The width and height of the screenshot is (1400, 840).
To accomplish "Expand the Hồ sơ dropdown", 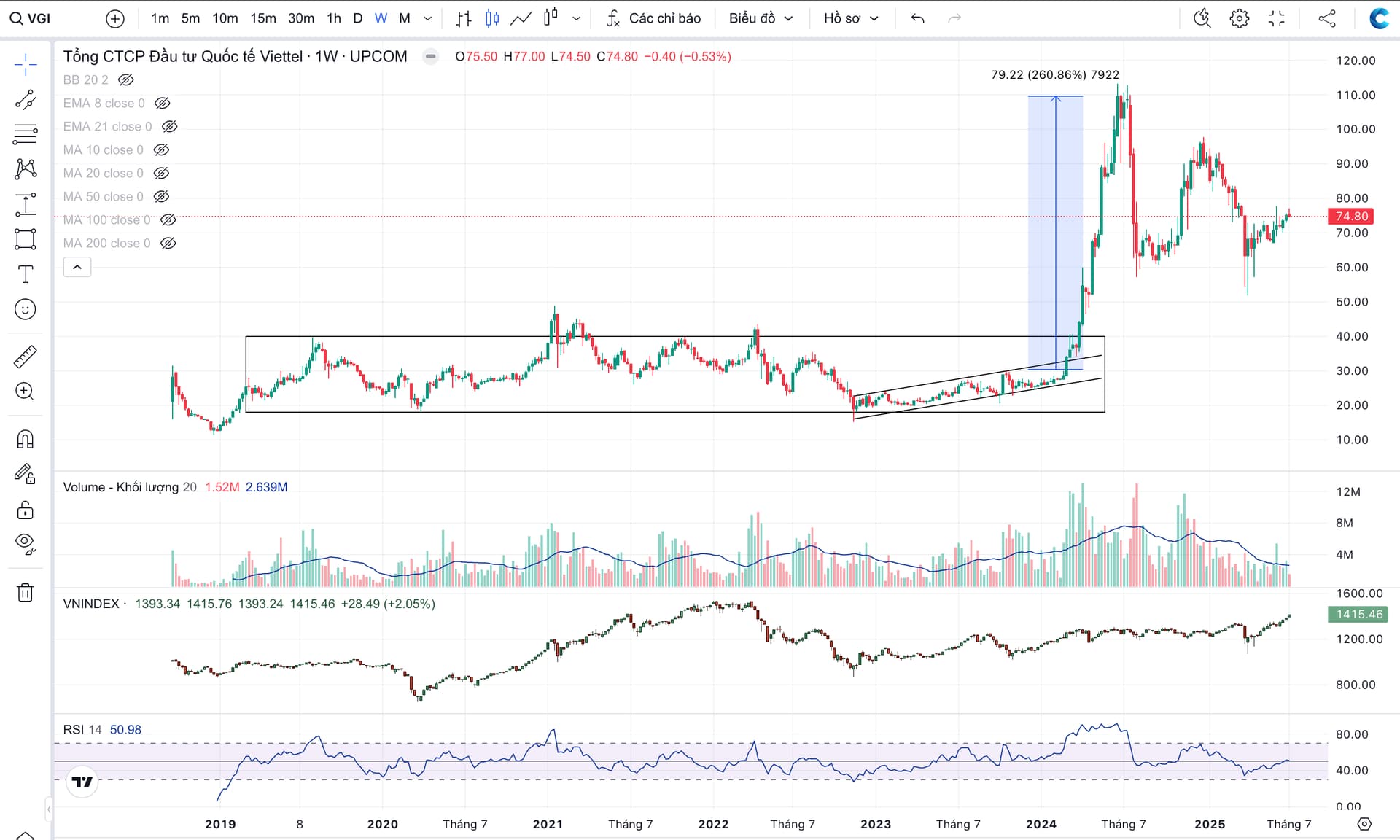I will click(851, 18).
